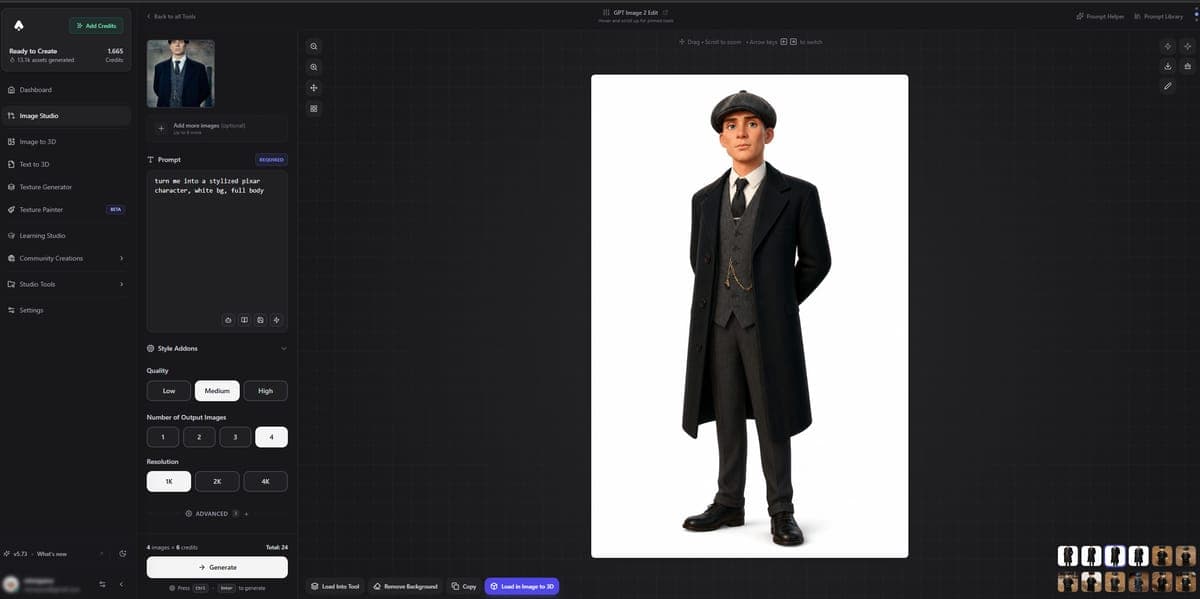
Task: Click Remove Background button
Action: tap(405, 586)
